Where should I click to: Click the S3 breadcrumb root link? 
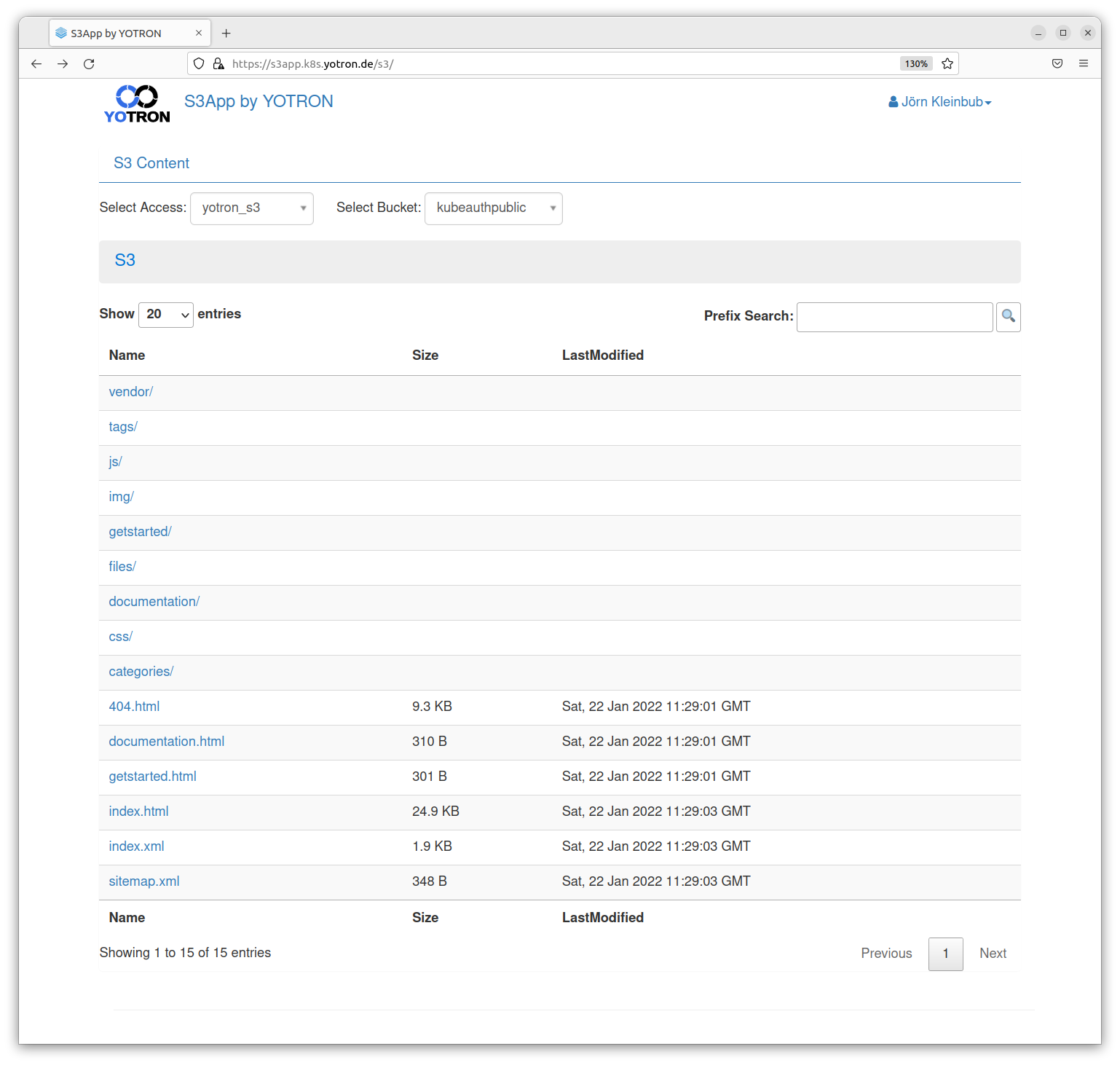pyautogui.click(x=125, y=261)
